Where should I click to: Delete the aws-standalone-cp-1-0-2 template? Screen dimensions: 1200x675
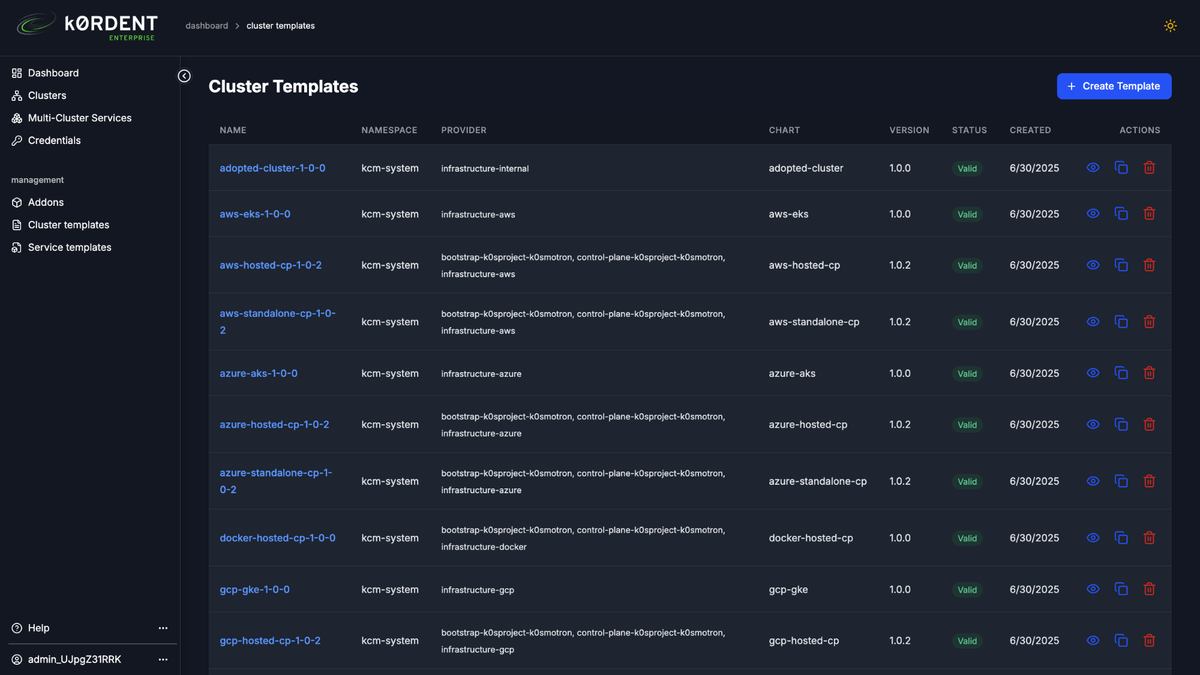coord(1149,322)
